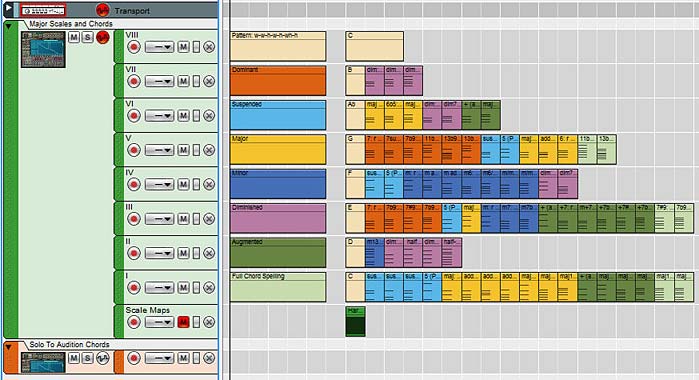Arm record on lane III
Screen dimensions: 699x380
click(x=134, y=219)
